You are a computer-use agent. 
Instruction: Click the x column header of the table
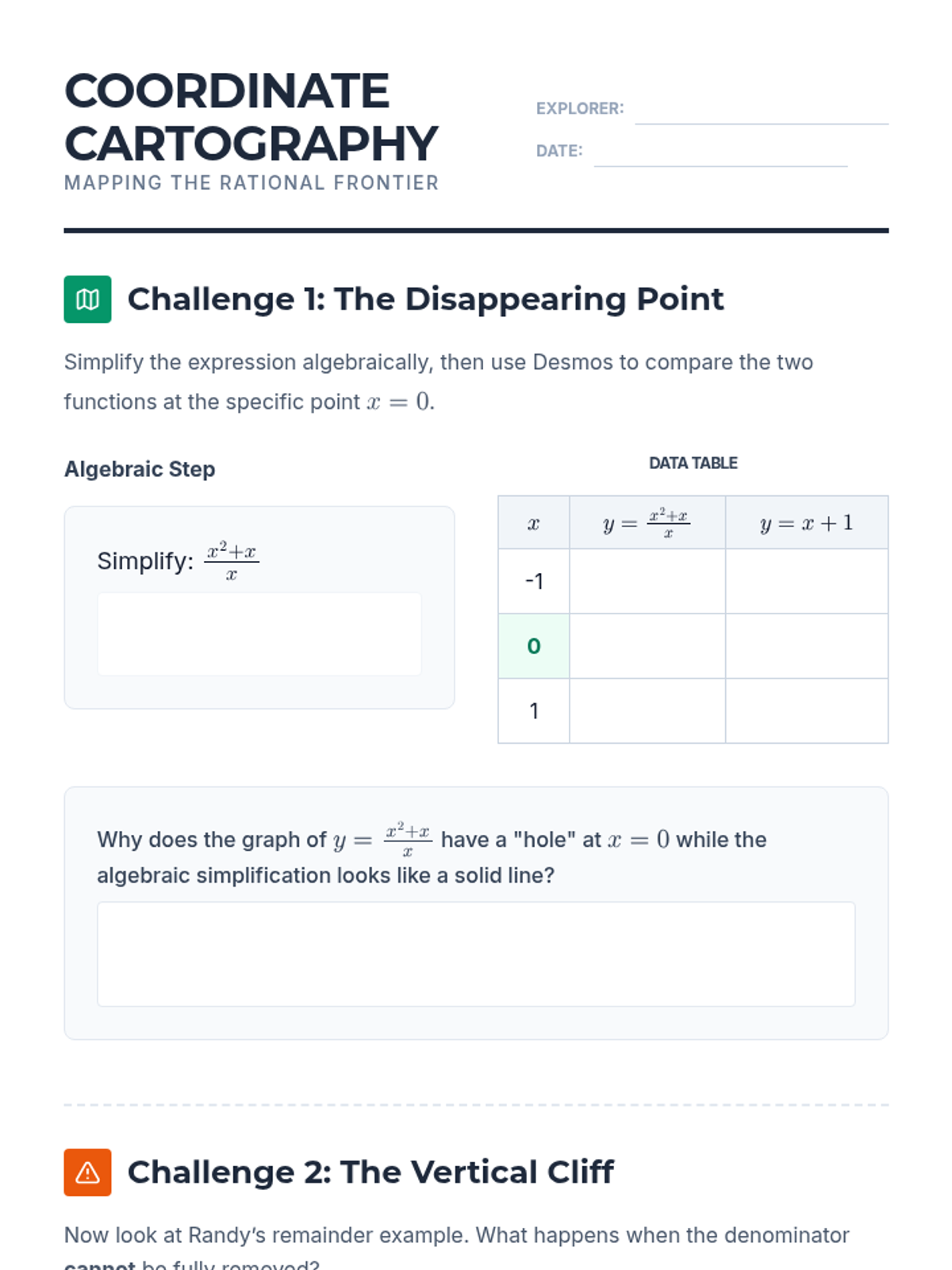pos(533,523)
